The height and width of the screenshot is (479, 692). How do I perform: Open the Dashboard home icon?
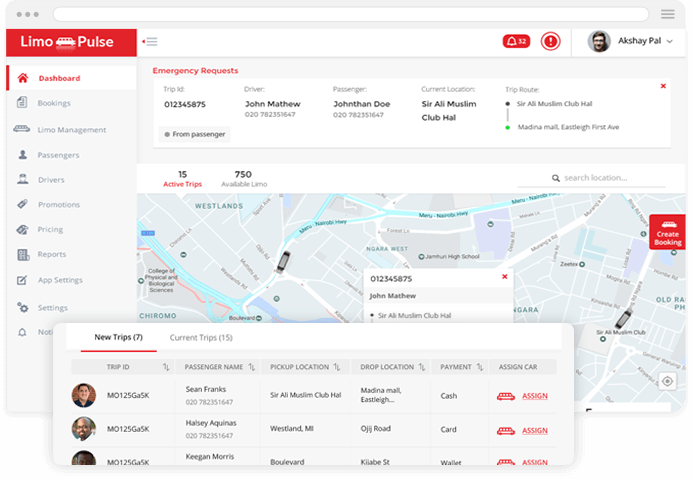[23, 78]
